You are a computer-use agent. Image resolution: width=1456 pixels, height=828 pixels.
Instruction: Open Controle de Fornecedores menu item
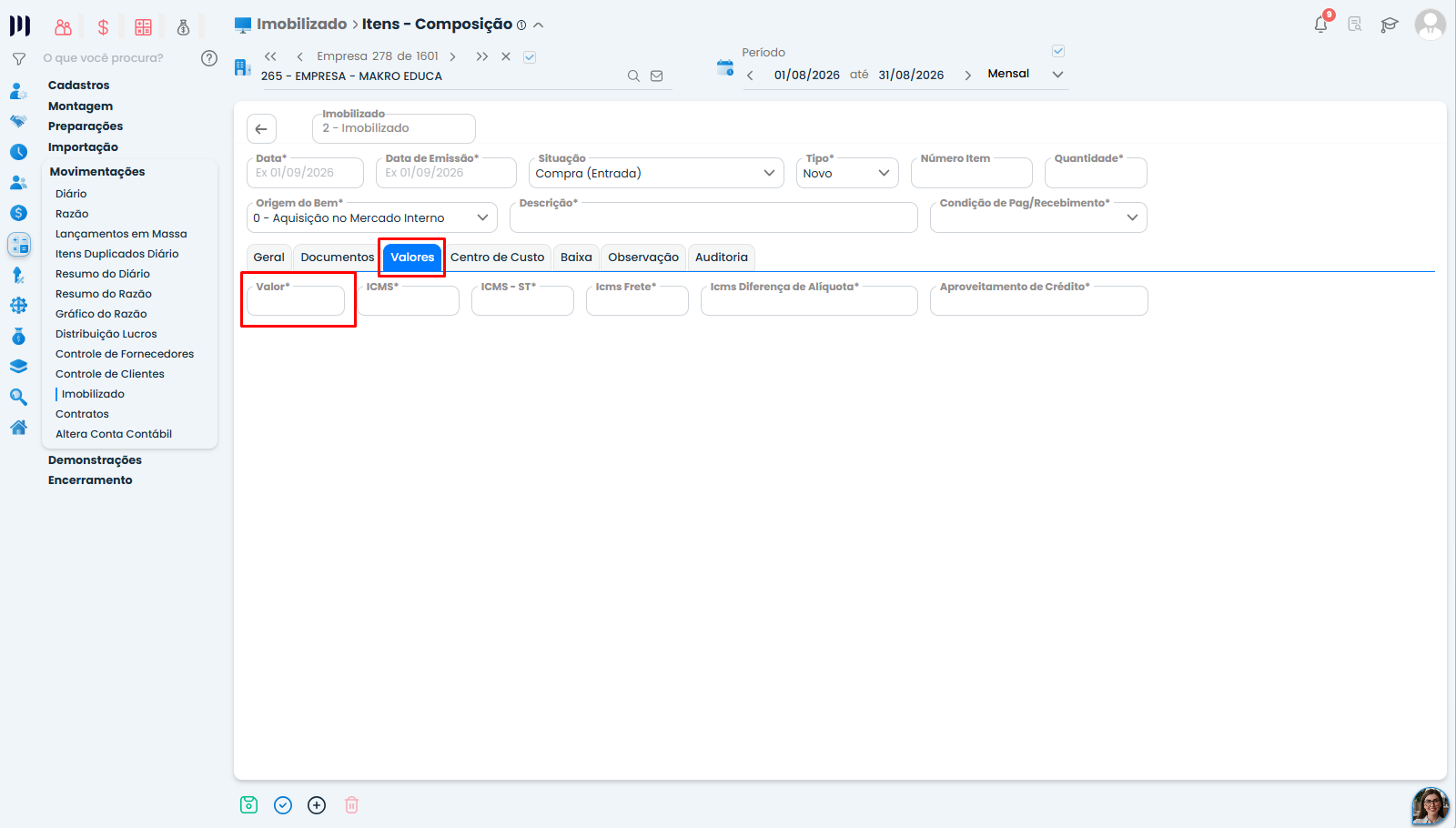pyautogui.click(x=125, y=354)
